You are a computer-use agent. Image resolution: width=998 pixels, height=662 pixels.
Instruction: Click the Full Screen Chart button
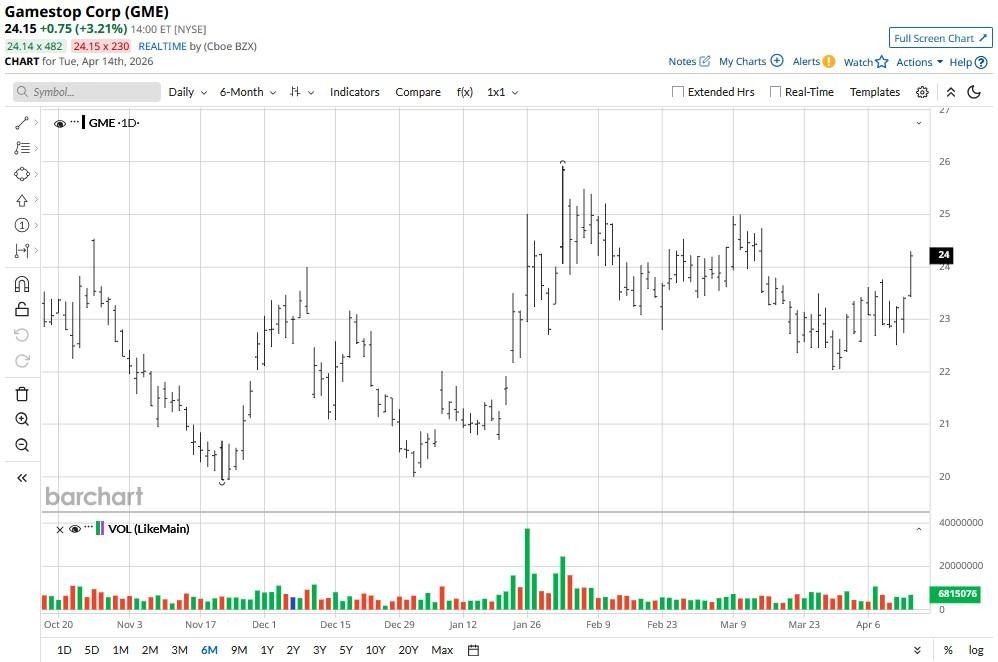(940, 38)
